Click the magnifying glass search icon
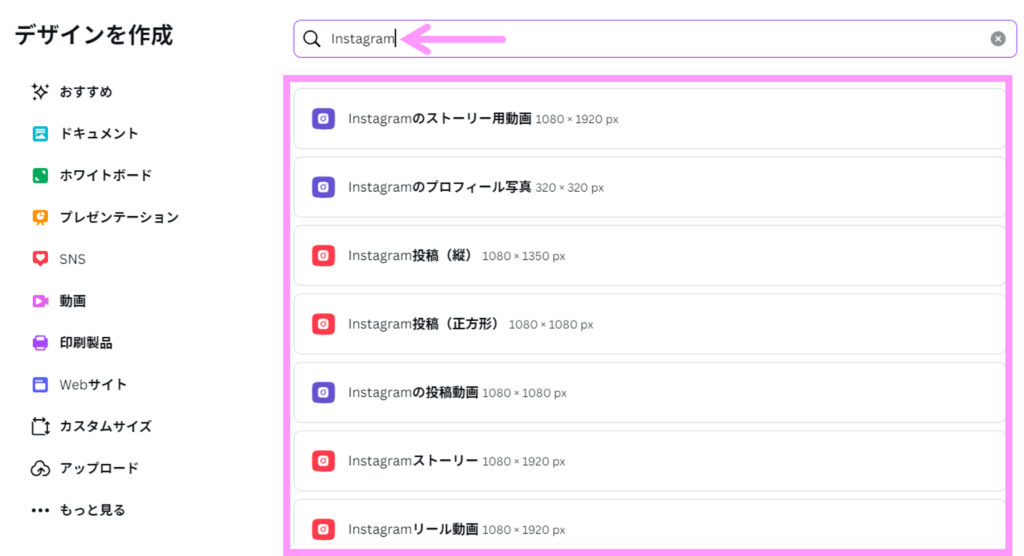1024x556 pixels. click(312, 39)
